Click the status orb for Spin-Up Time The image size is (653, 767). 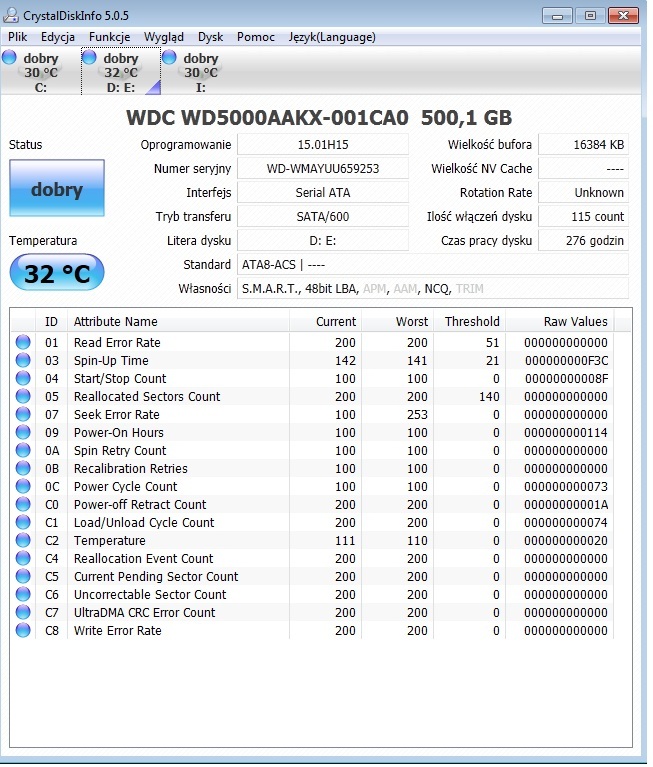(x=23, y=361)
